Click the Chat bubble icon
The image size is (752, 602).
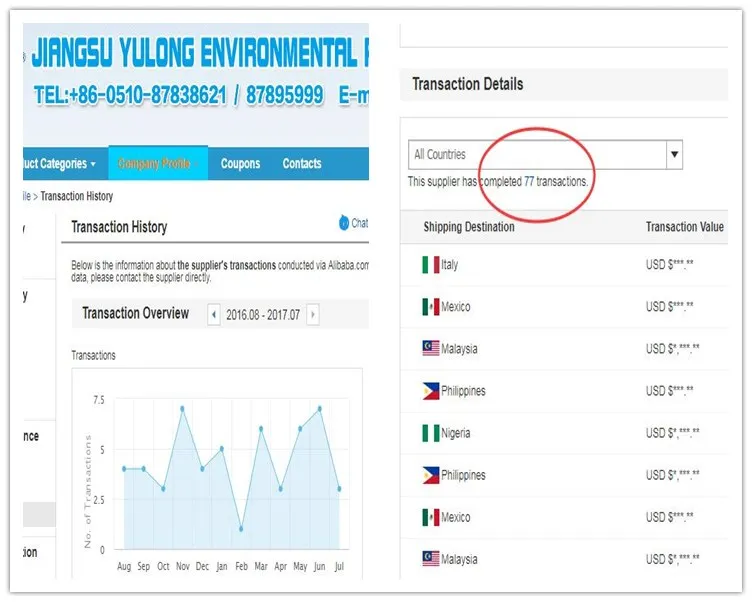(x=346, y=223)
